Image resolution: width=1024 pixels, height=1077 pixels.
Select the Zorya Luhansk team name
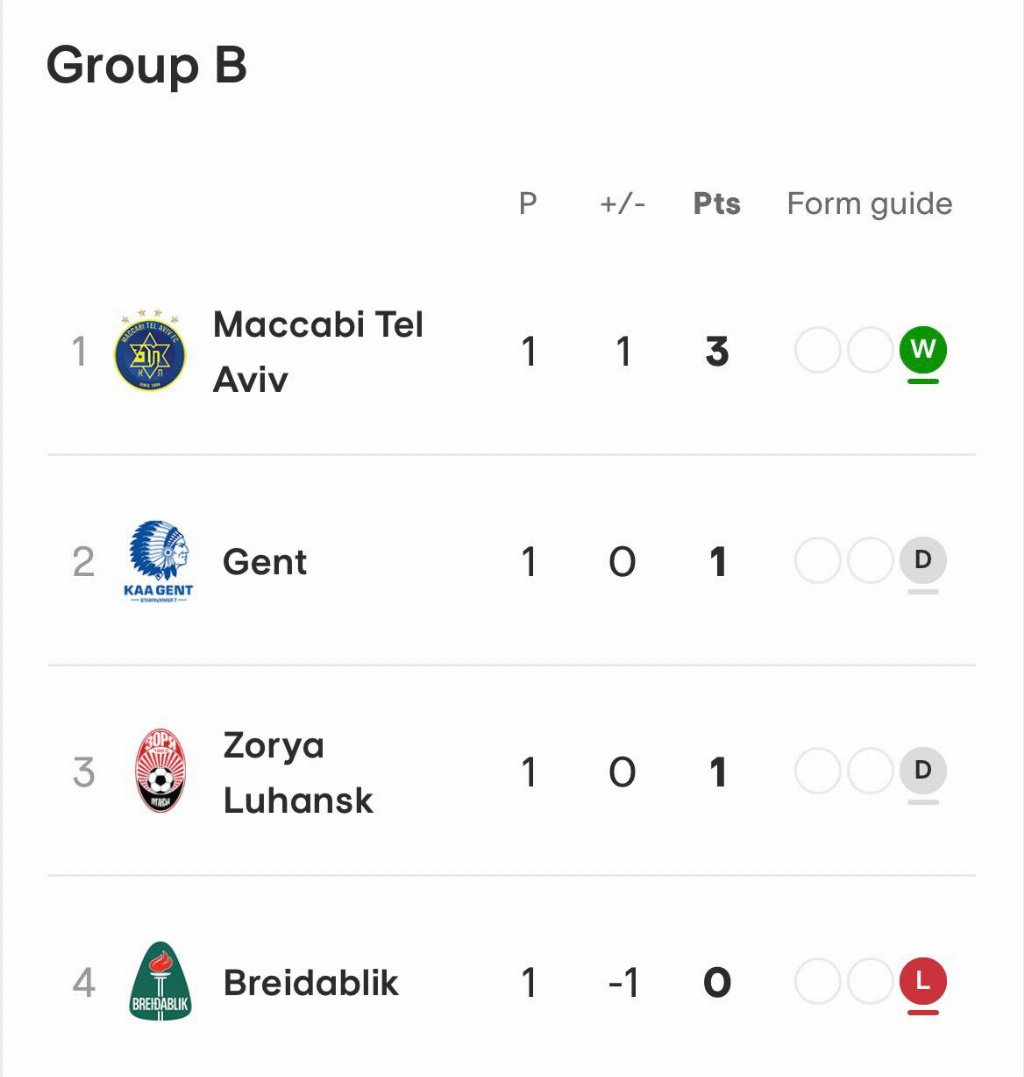click(298, 773)
